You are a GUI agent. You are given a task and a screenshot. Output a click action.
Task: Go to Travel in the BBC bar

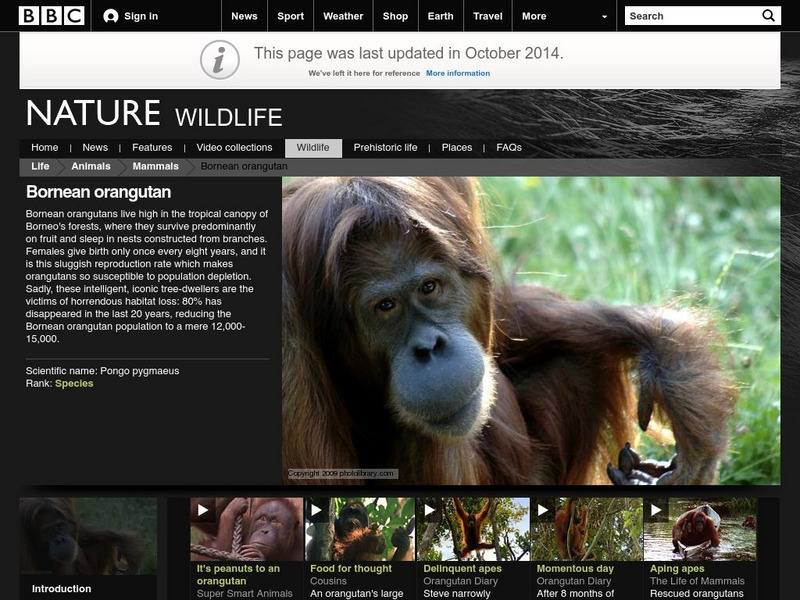tap(488, 16)
